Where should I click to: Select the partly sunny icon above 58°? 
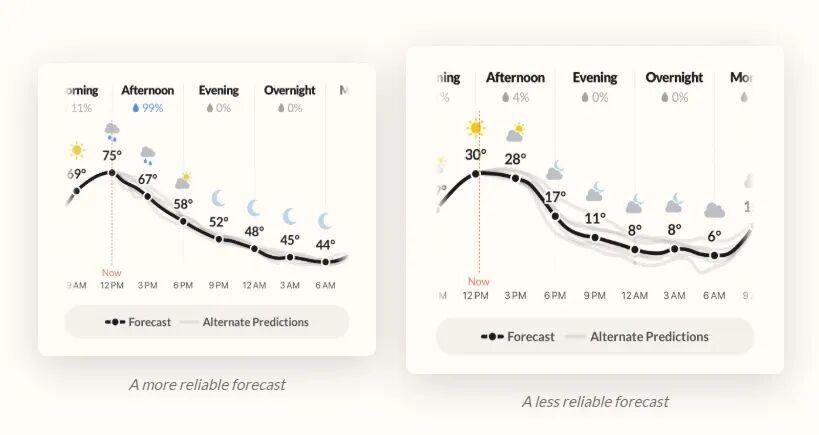tap(183, 180)
